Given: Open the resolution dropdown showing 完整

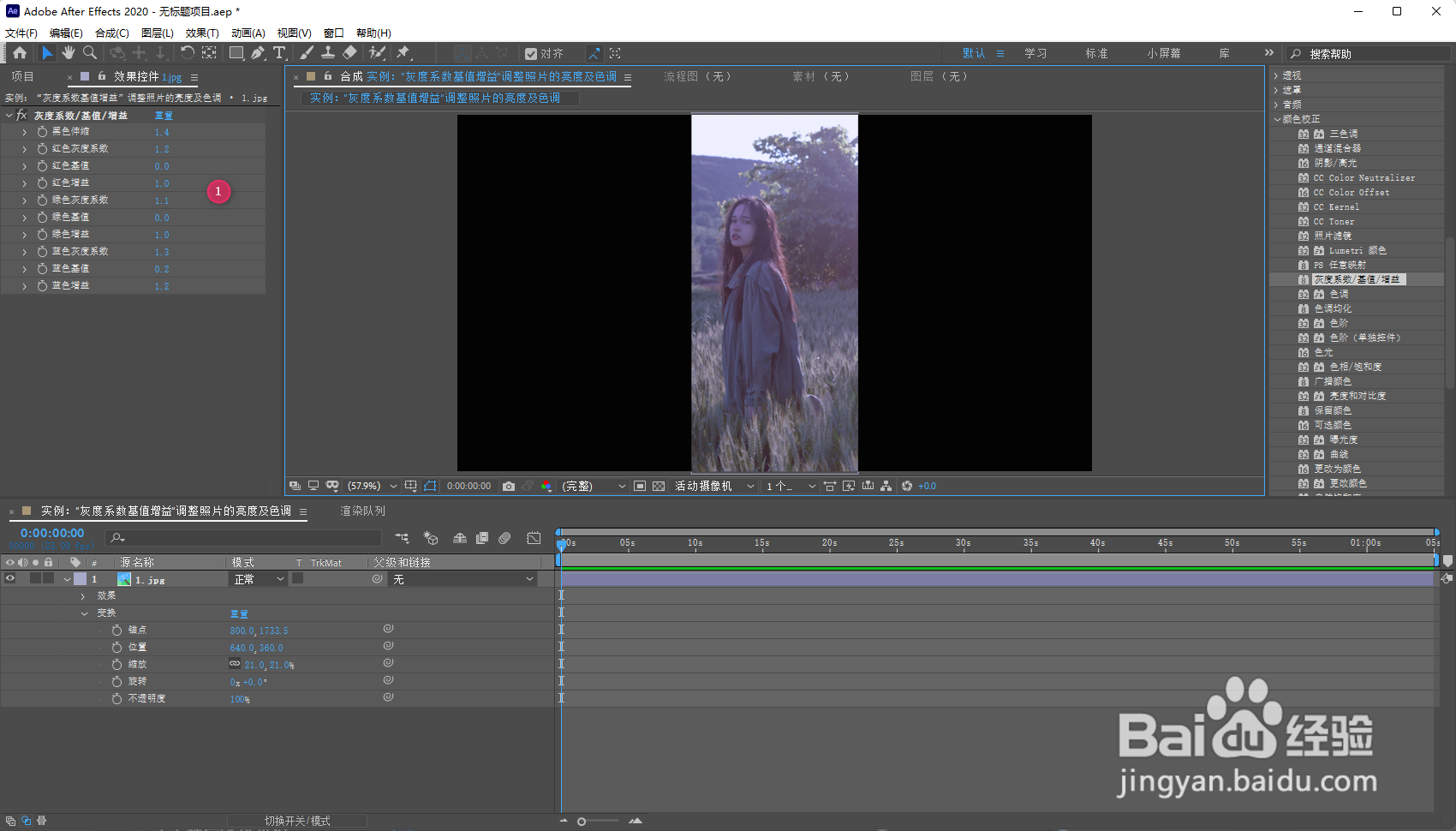Looking at the screenshot, I should coord(594,486).
